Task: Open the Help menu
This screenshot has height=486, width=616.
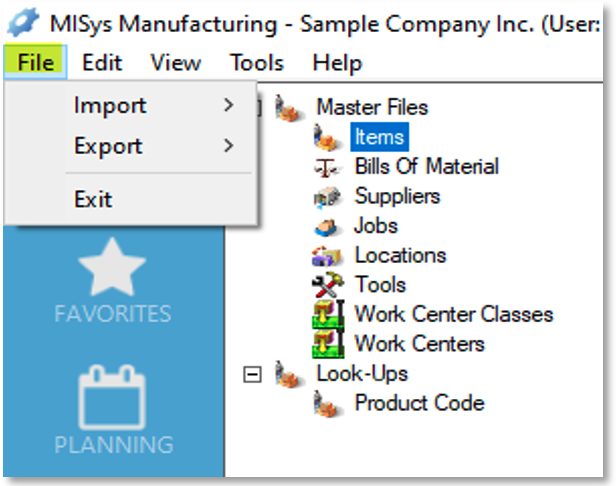Action: coord(337,63)
